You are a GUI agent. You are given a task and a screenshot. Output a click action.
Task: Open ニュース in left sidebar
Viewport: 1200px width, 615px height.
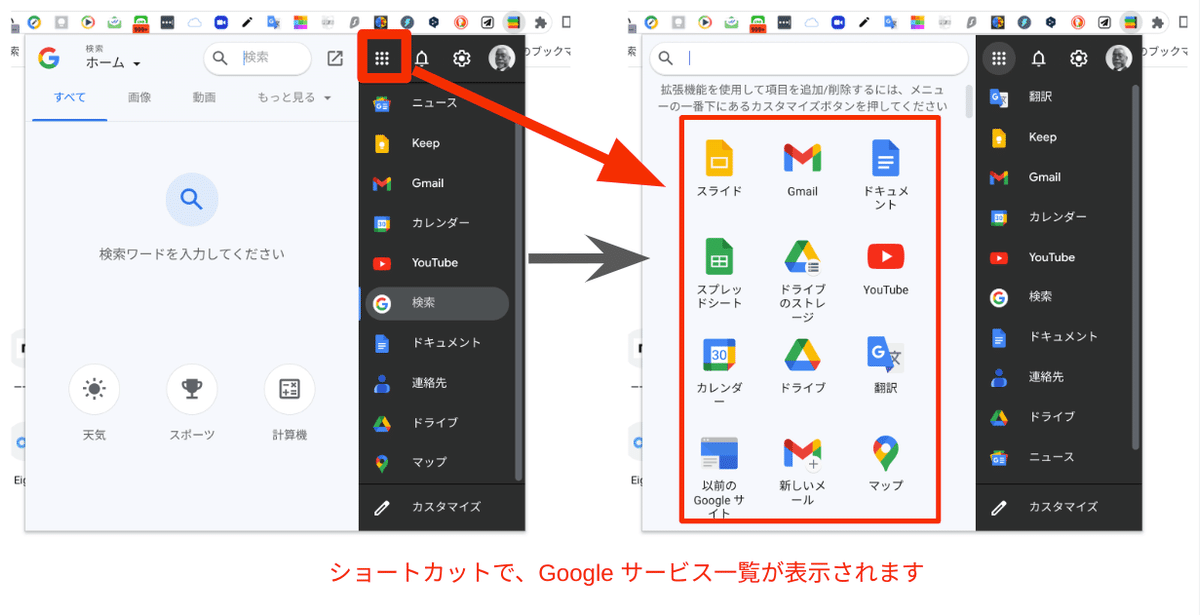(x=436, y=103)
